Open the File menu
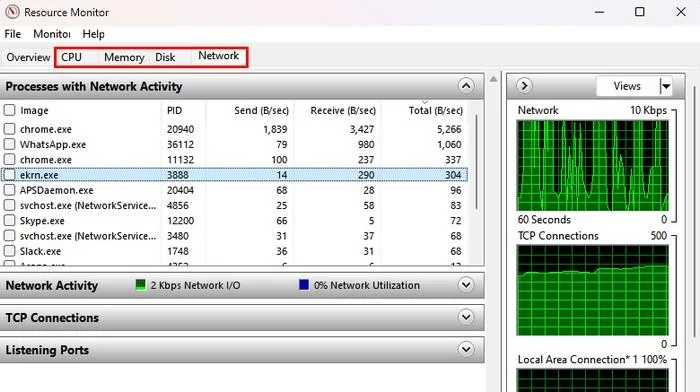This screenshot has height=392, width=700. (x=12, y=34)
